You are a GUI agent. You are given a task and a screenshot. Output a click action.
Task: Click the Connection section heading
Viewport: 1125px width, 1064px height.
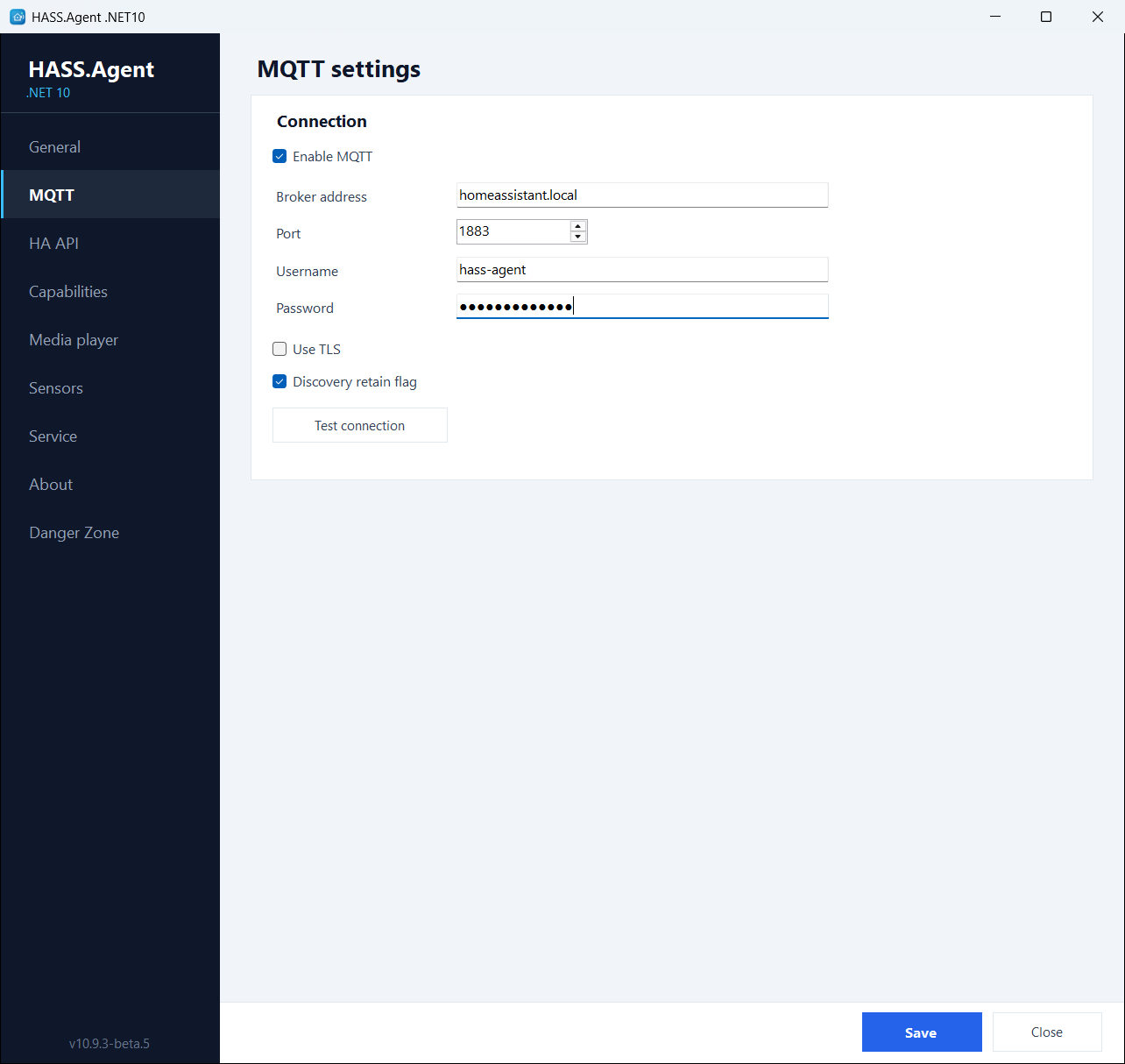[x=322, y=121]
